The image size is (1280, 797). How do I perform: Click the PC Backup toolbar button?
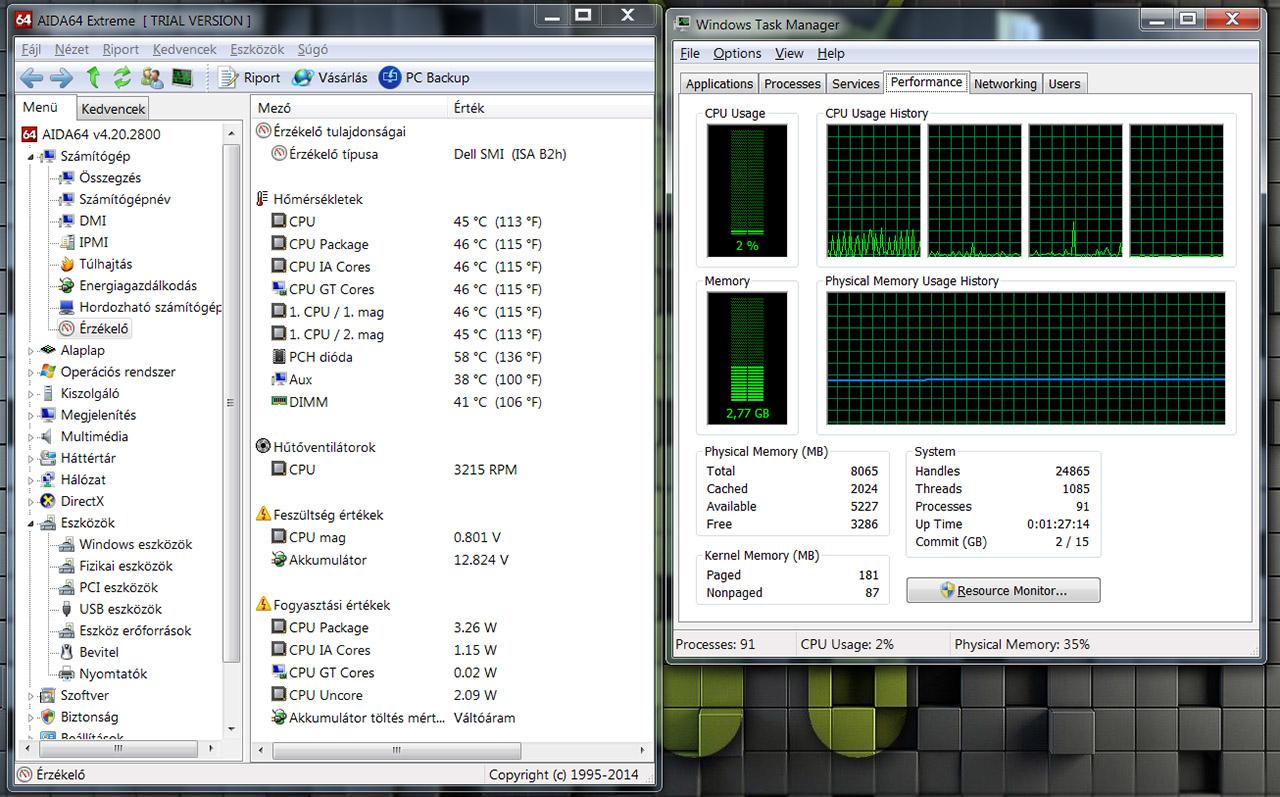pyautogui.click(x=424, y=77)
